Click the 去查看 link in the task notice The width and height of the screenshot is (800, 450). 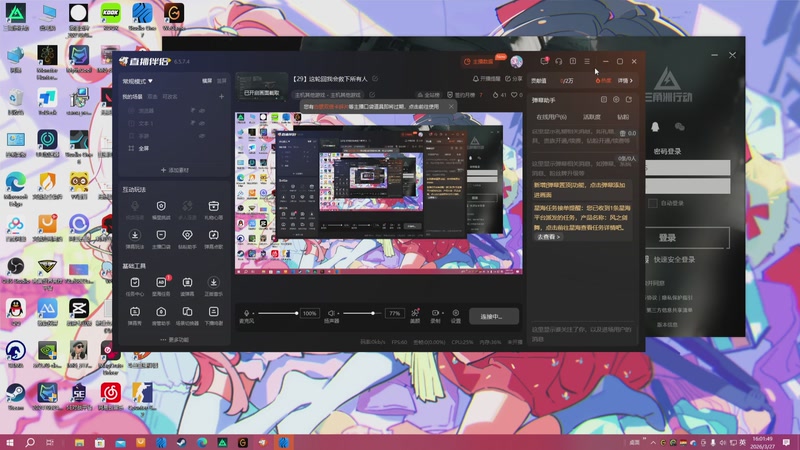click(x=548, y=237)
